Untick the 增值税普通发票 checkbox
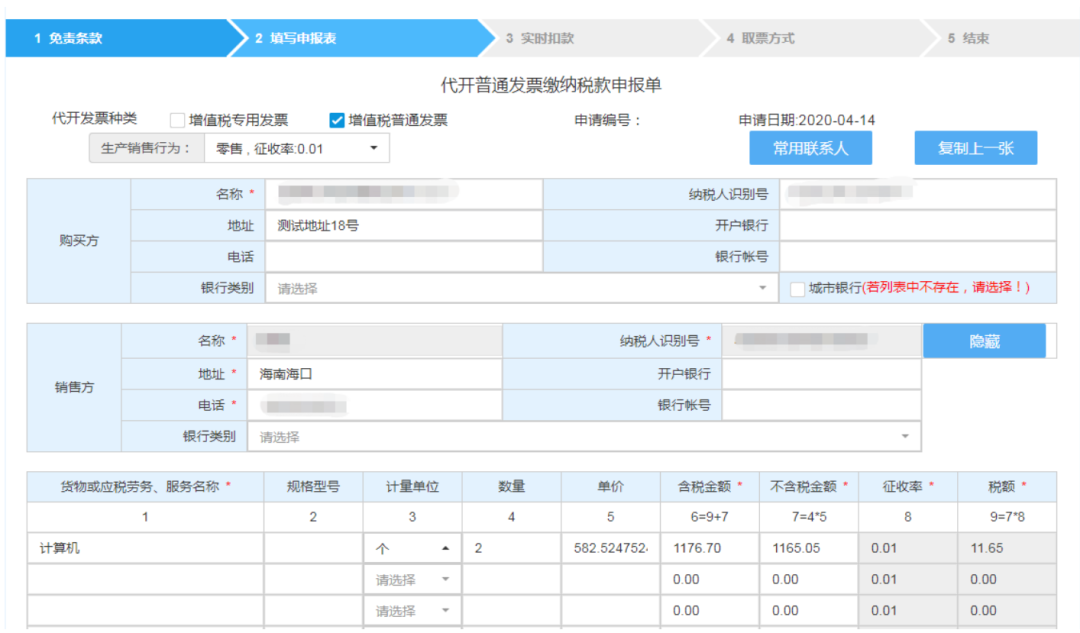Viewport: 1080px width, 633px height. point(337,121)
